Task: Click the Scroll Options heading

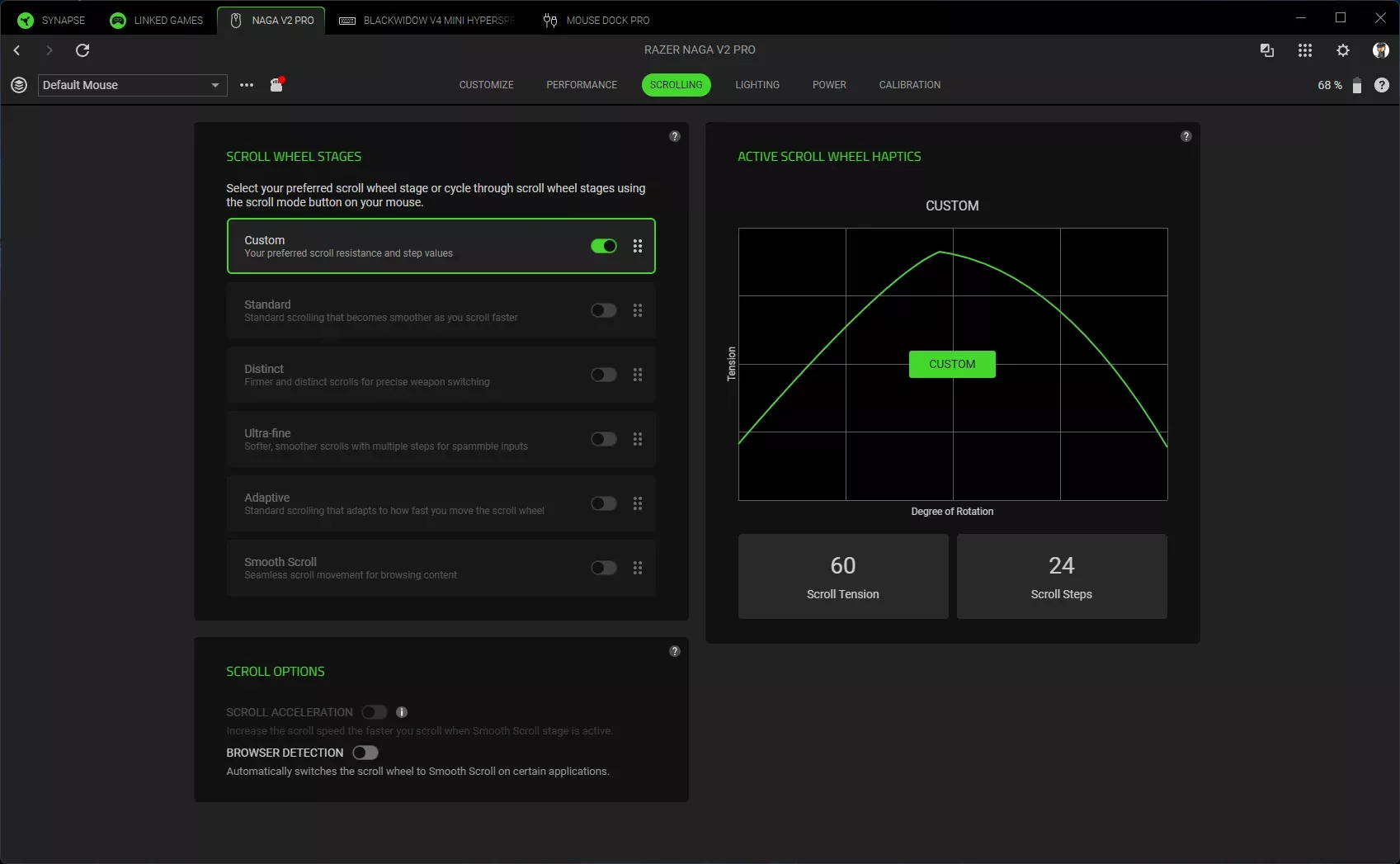Action: (x=276, y=672)
